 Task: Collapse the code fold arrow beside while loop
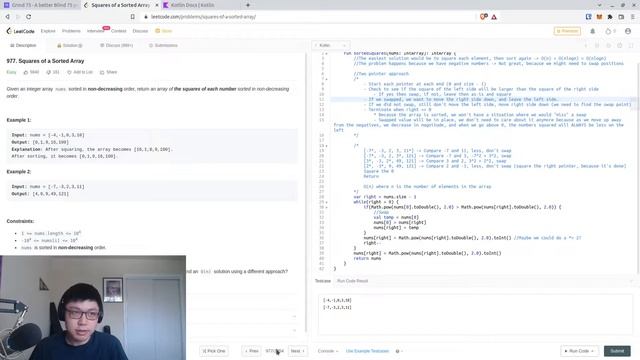coord(327,202)
